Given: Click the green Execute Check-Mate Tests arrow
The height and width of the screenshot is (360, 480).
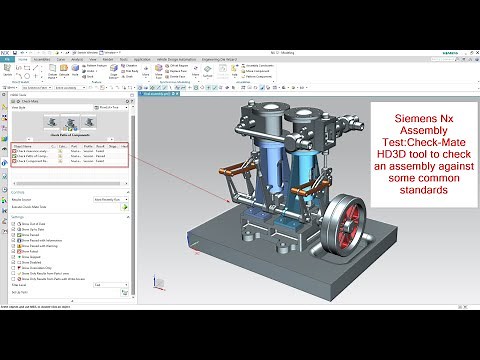Looking at the screenshot, I should click(x=125, y=207).
